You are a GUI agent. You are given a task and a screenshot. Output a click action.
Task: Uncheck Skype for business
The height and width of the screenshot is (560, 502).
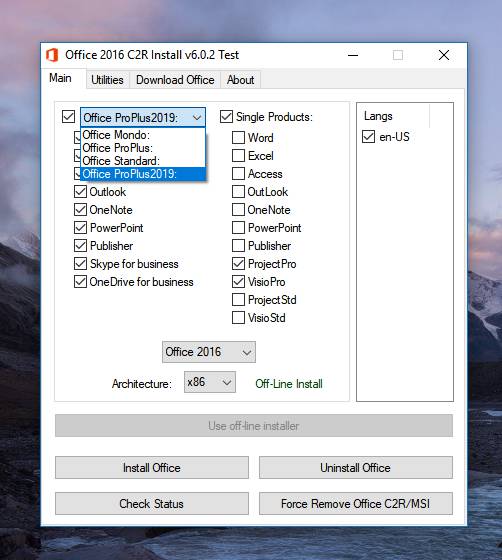80,264
